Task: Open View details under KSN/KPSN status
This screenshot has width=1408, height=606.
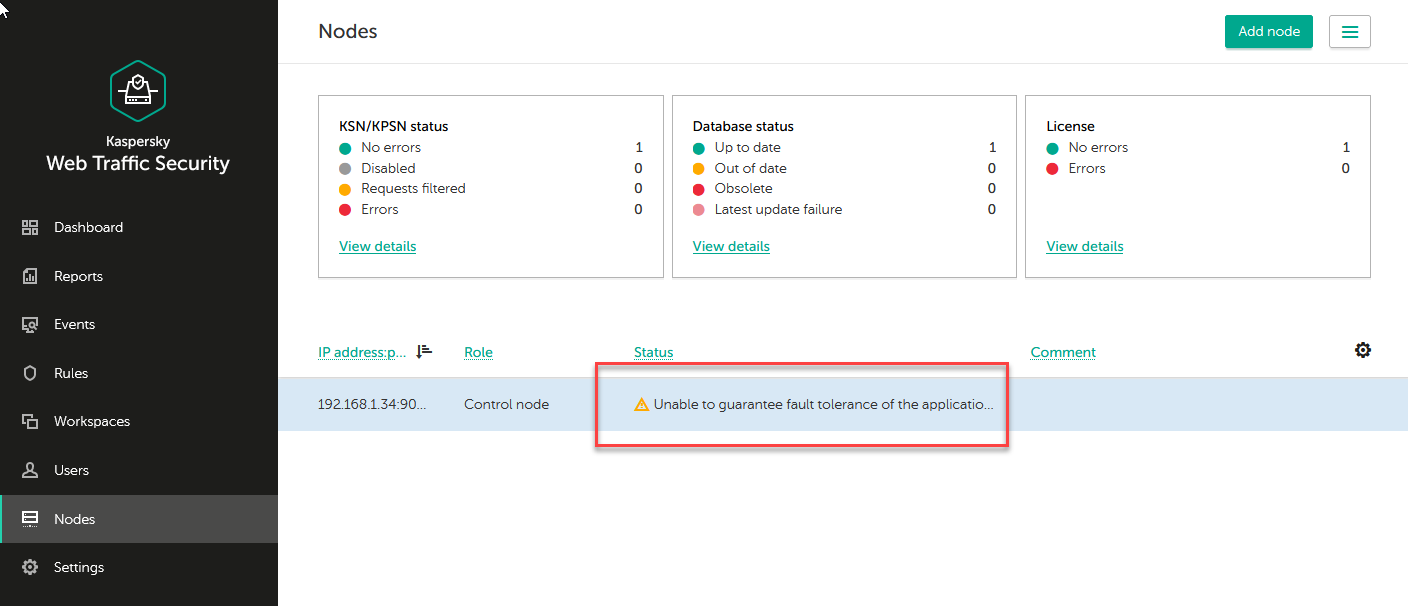Action: 377,246
